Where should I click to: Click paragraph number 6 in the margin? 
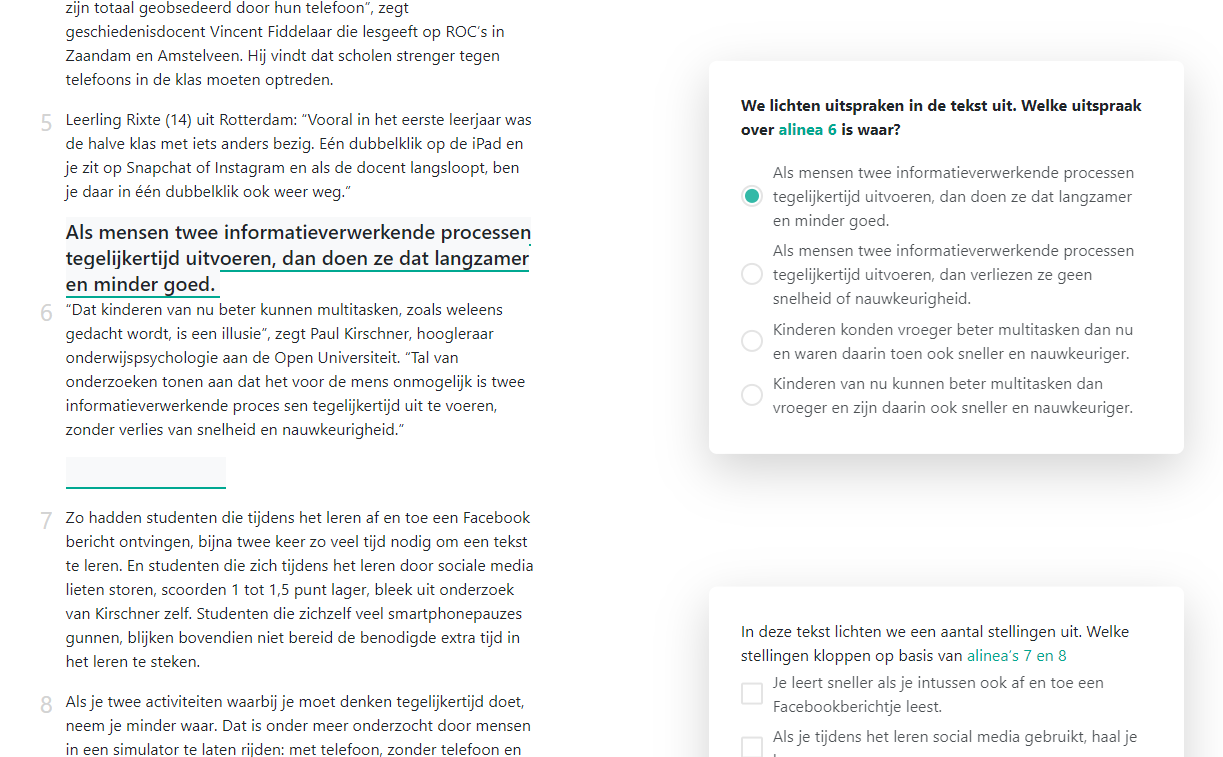tap(45, 312)
